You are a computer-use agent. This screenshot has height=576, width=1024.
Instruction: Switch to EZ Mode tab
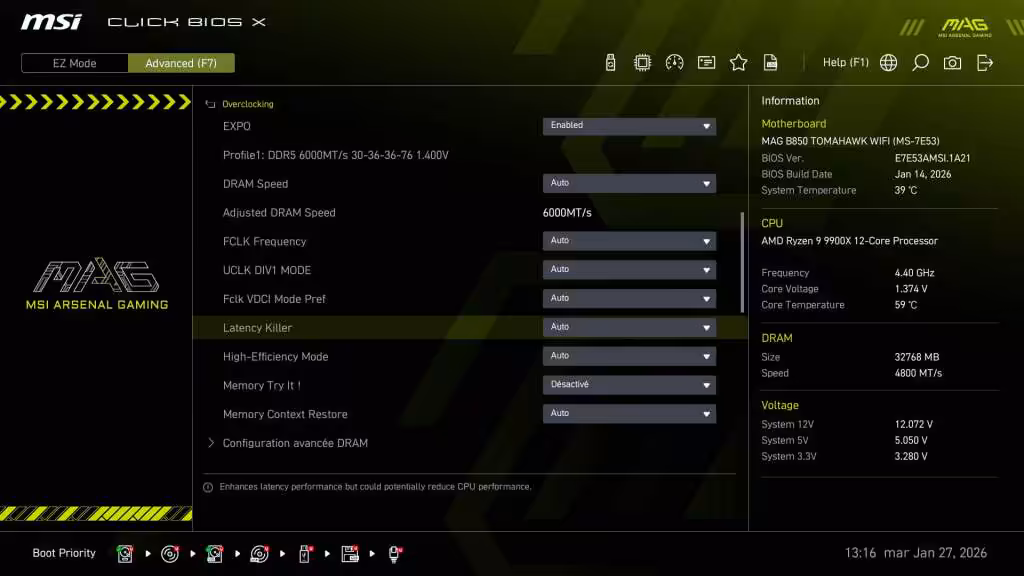pos(73,62)
